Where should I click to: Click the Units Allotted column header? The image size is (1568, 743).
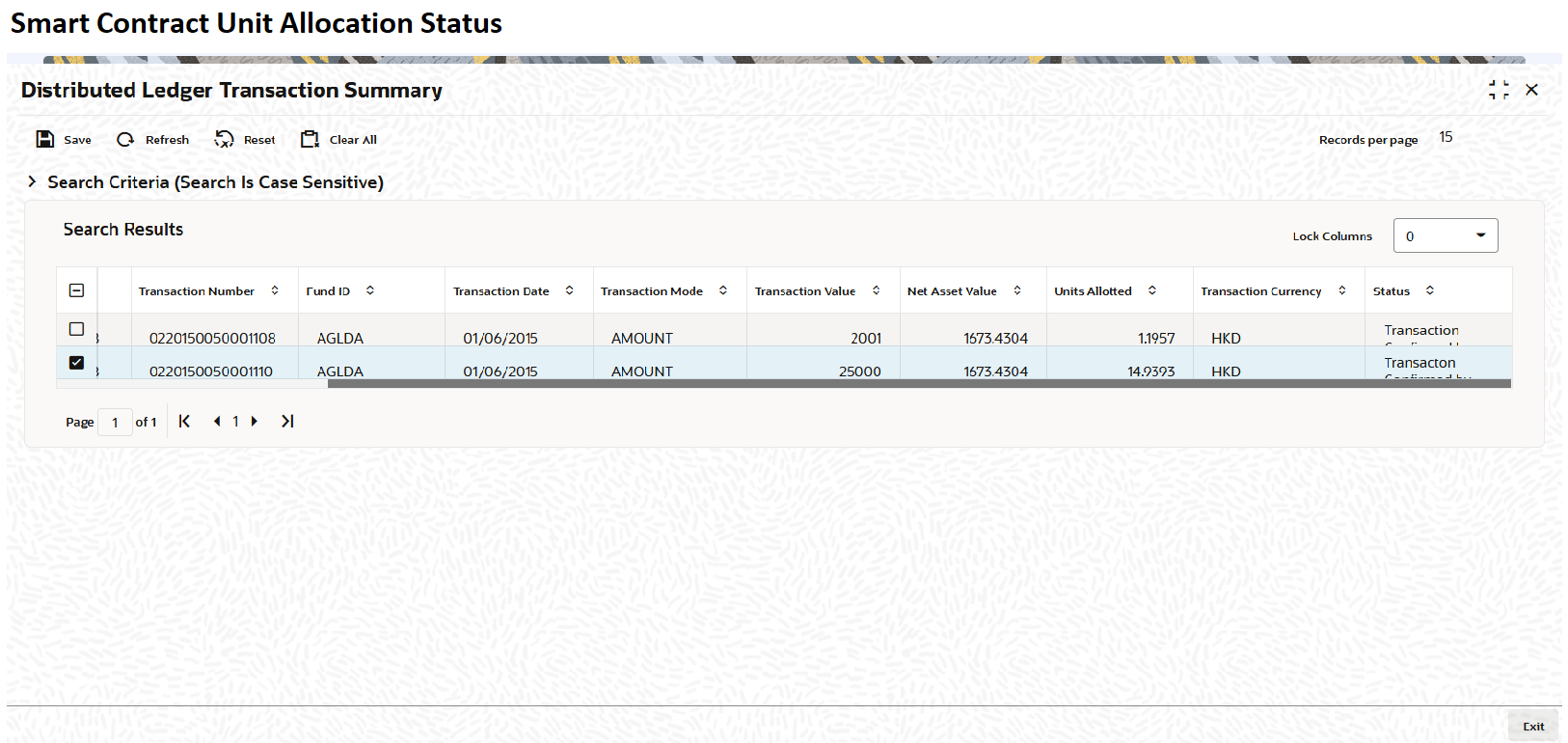1093,291
